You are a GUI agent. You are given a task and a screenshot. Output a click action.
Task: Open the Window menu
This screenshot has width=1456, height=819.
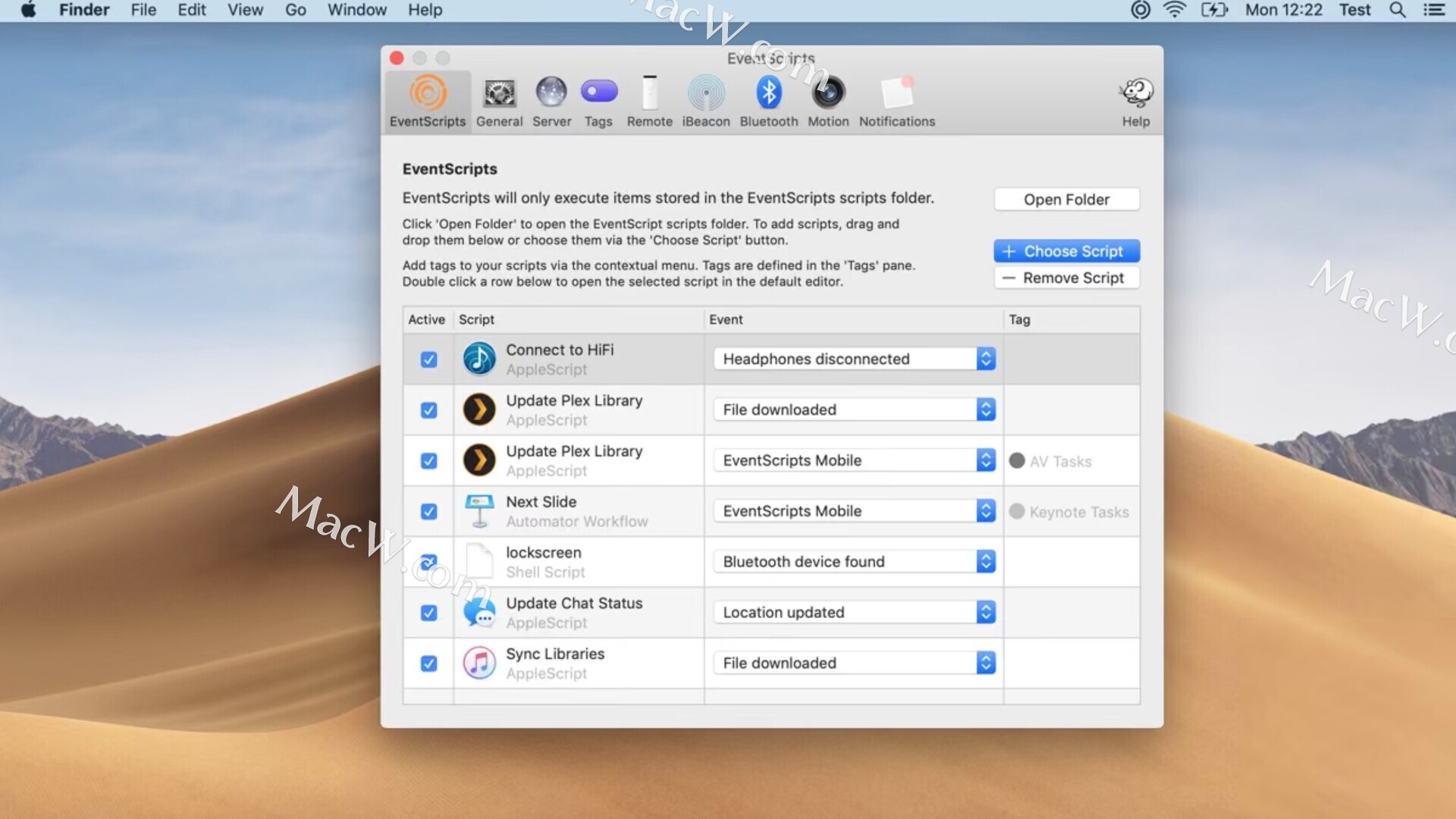click(357, 10)
